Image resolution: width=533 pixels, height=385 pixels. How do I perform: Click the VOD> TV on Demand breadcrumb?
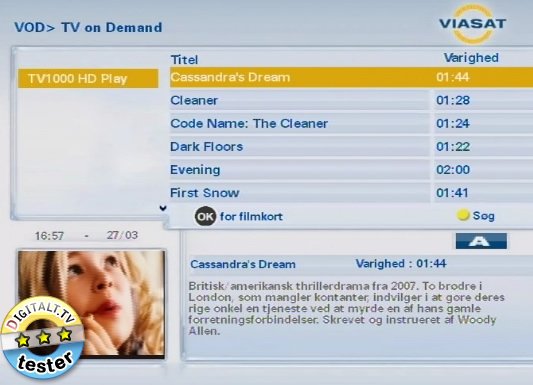pyautogui.click(x=88, y=28)
